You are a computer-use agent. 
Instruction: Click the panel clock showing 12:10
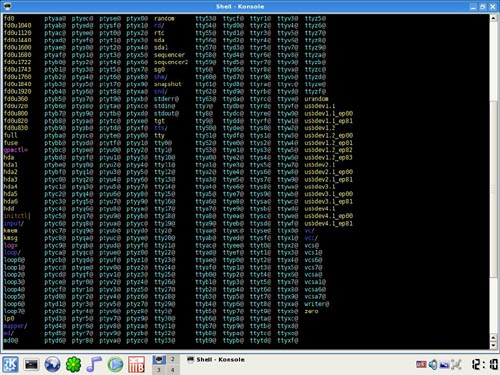point(484,364)
